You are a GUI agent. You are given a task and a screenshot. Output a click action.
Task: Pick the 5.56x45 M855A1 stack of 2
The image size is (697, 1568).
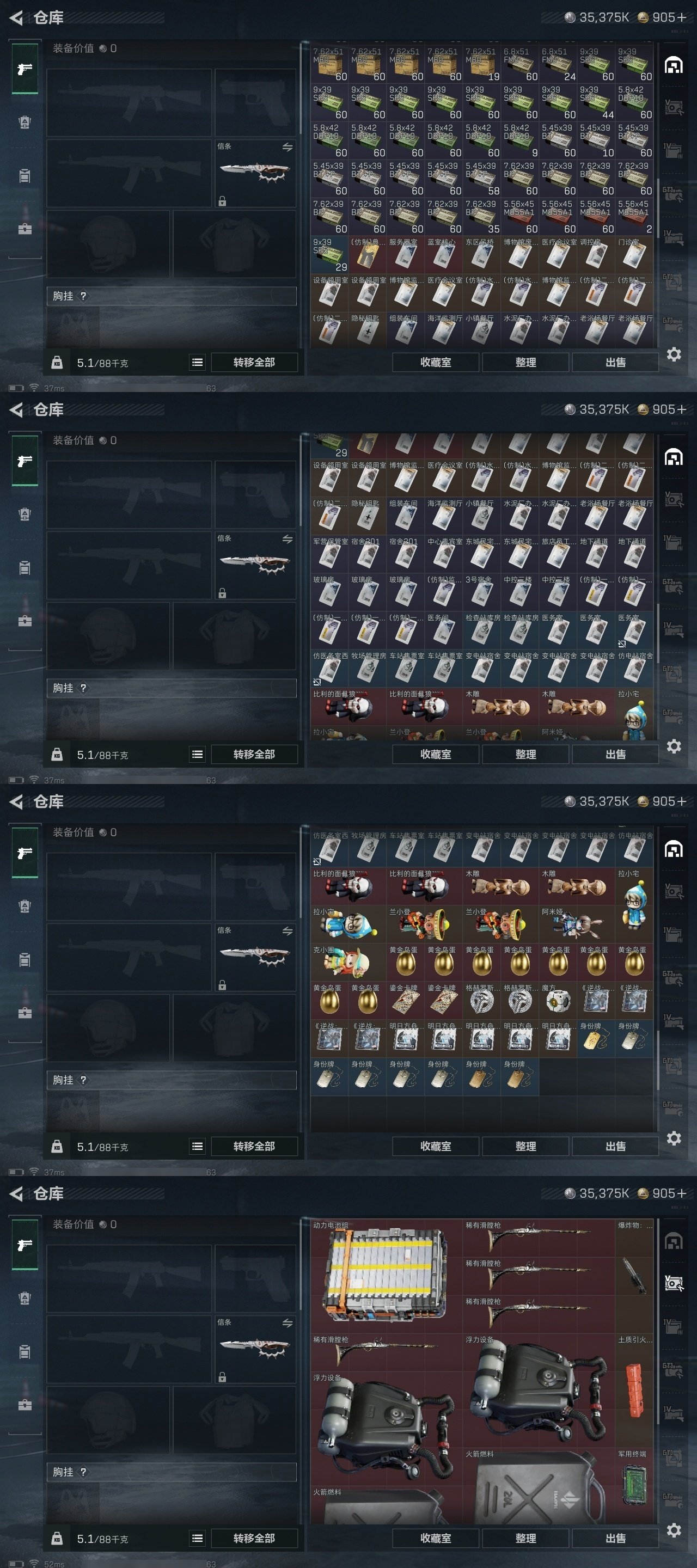coord(634,217)
